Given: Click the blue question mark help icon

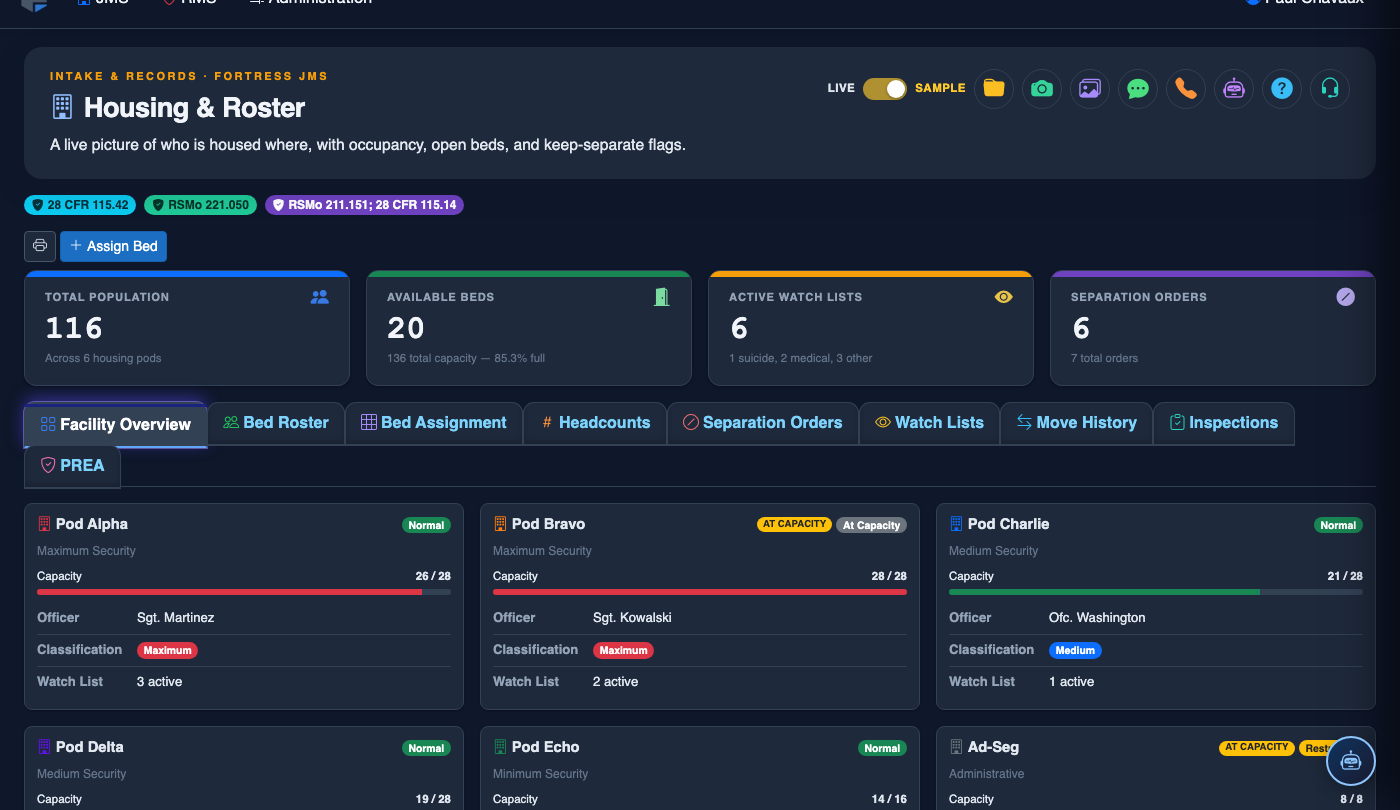Looking at the screenshot, I should [x=1282, y=88].
